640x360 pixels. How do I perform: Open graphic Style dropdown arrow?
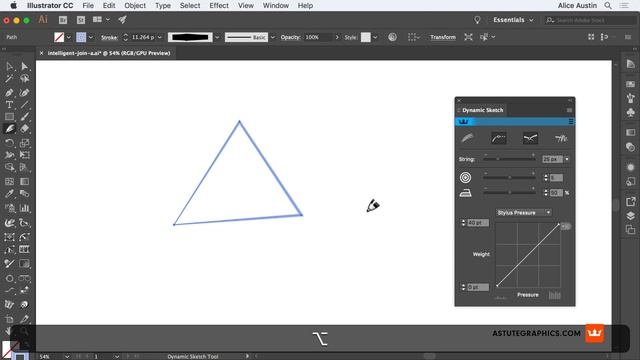click(x=375, y=37)
